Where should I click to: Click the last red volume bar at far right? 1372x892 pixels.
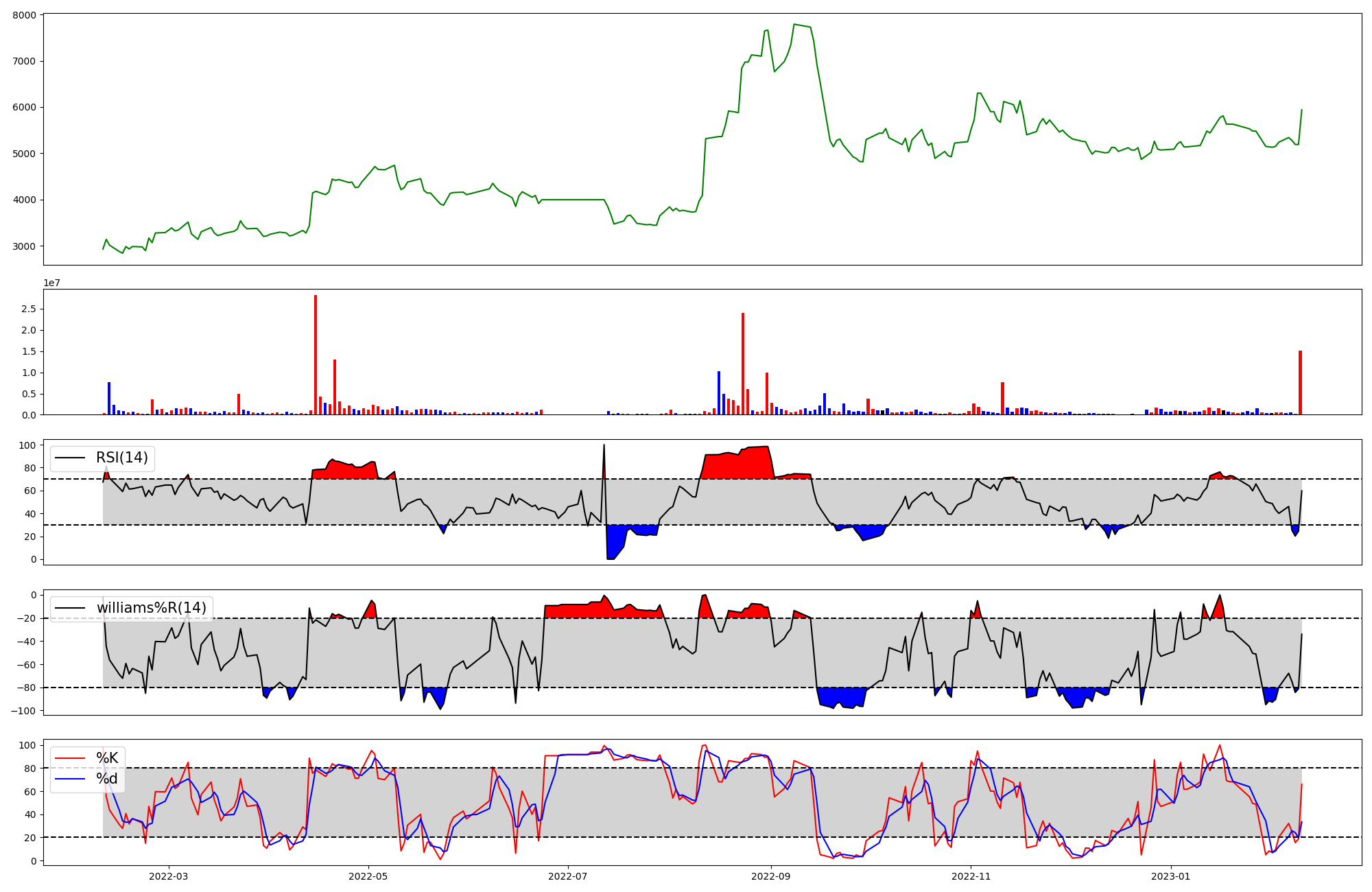1300,383
